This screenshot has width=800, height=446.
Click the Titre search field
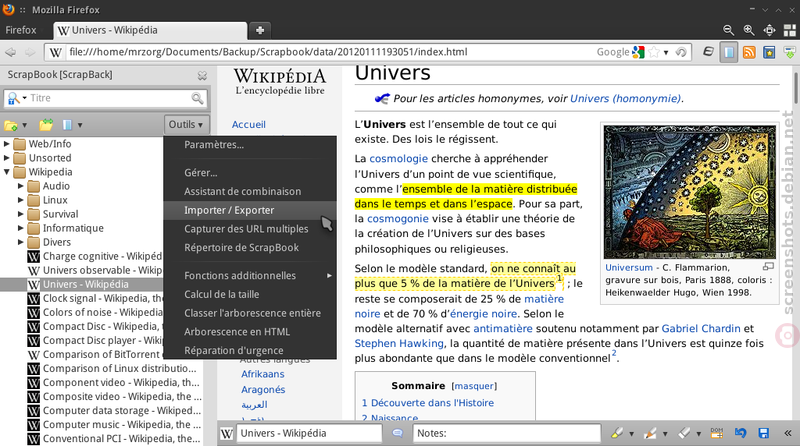tap(110, 98)
